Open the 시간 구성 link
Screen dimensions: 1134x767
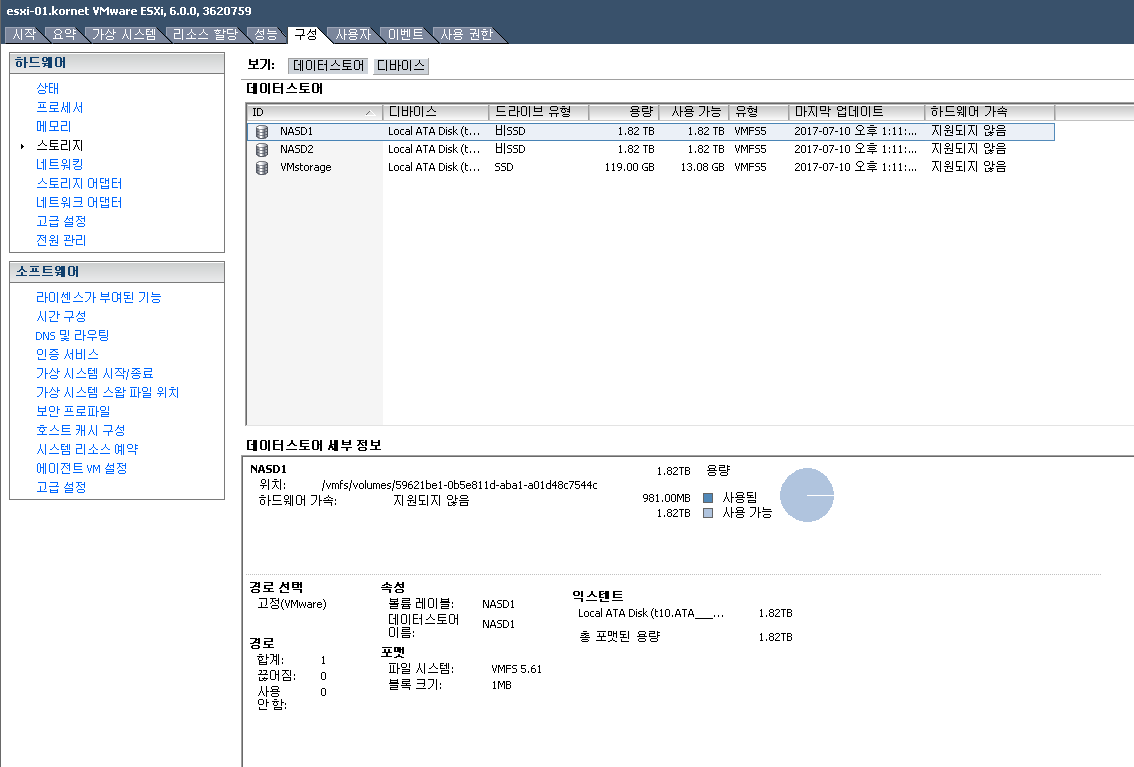point(61,316)
